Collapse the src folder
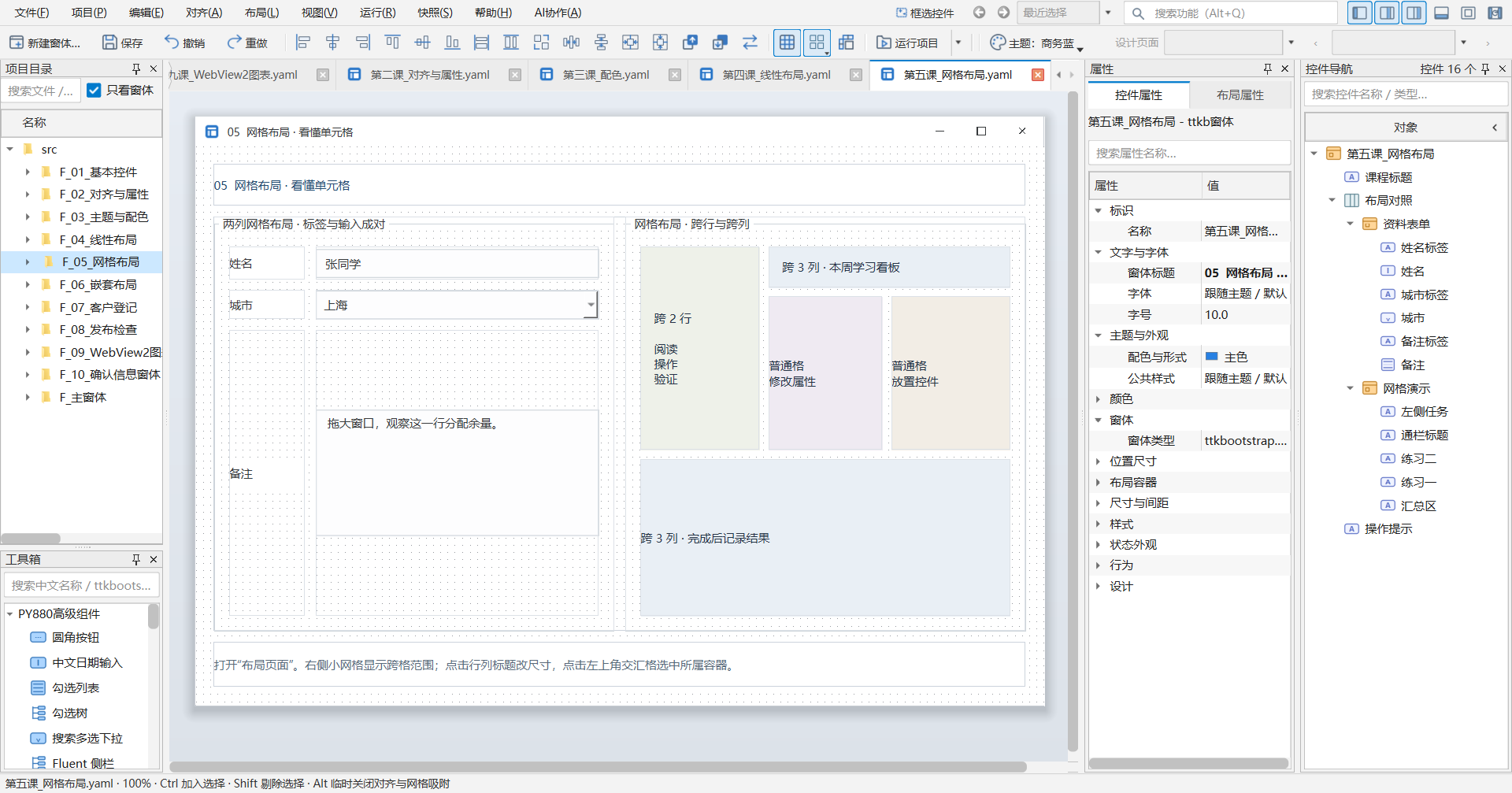Screen dimensions: 1512x793 (x=10, y=149)
